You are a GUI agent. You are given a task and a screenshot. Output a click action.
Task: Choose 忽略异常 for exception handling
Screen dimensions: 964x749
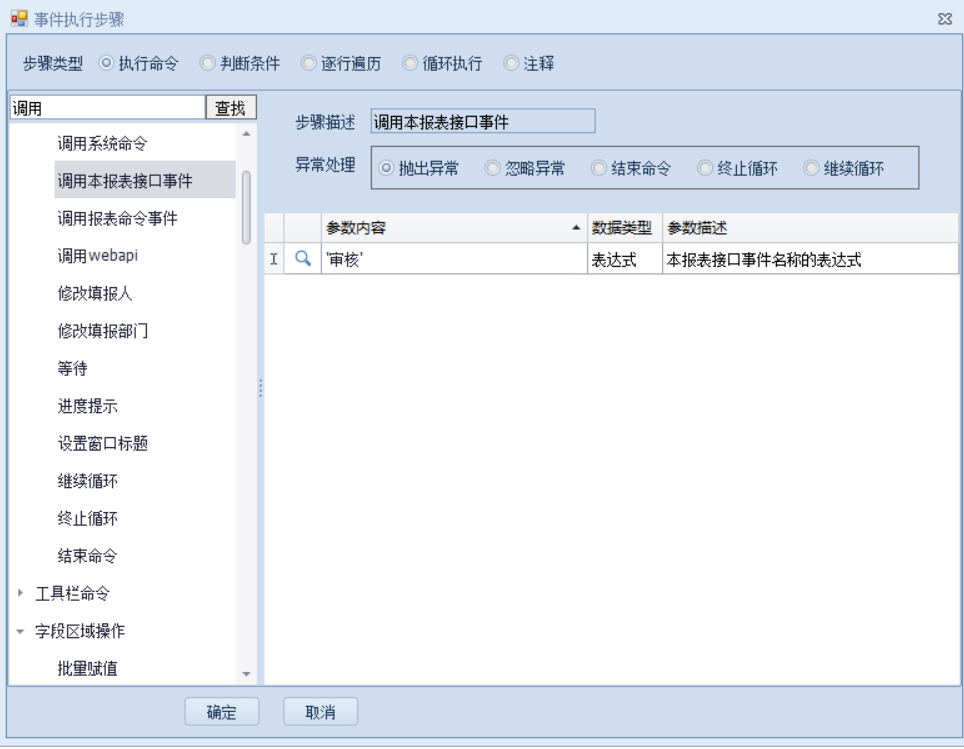[492, 168]
